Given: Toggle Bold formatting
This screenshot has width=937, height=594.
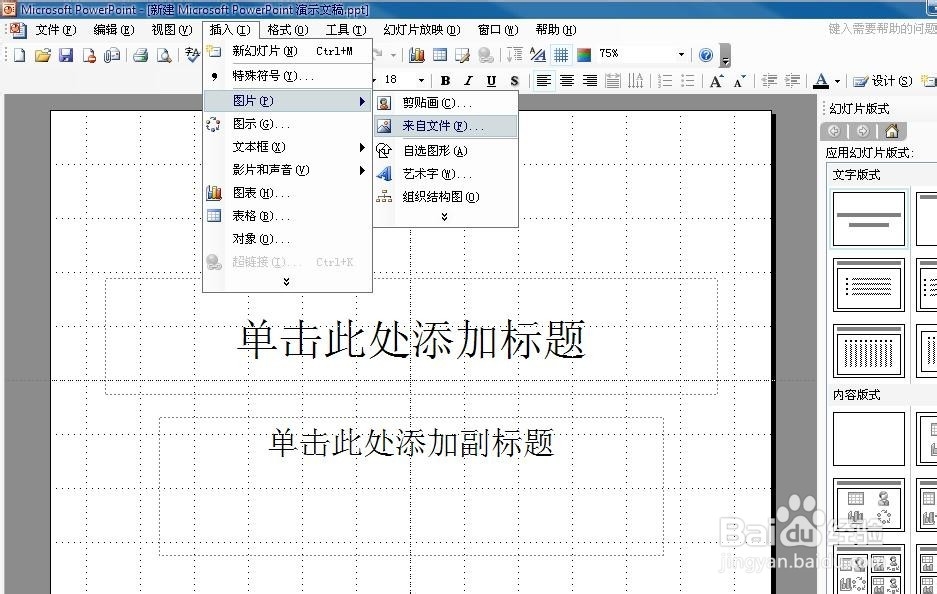Looking at the screenshot, I should 445,81.
